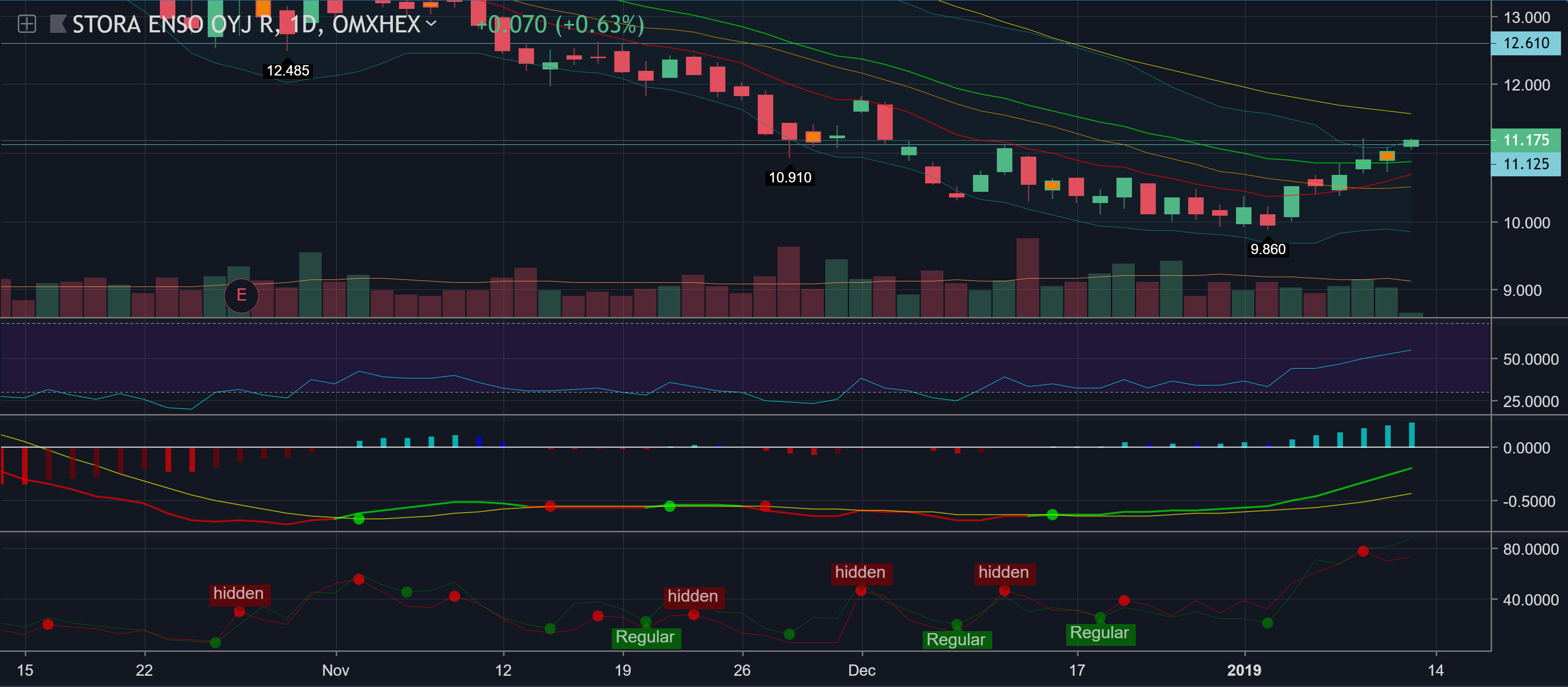The width and height of the screenshot is (1568, 687).
Task: Select the Regular divergence label near 19 Nov
Action: click(645, 637)
